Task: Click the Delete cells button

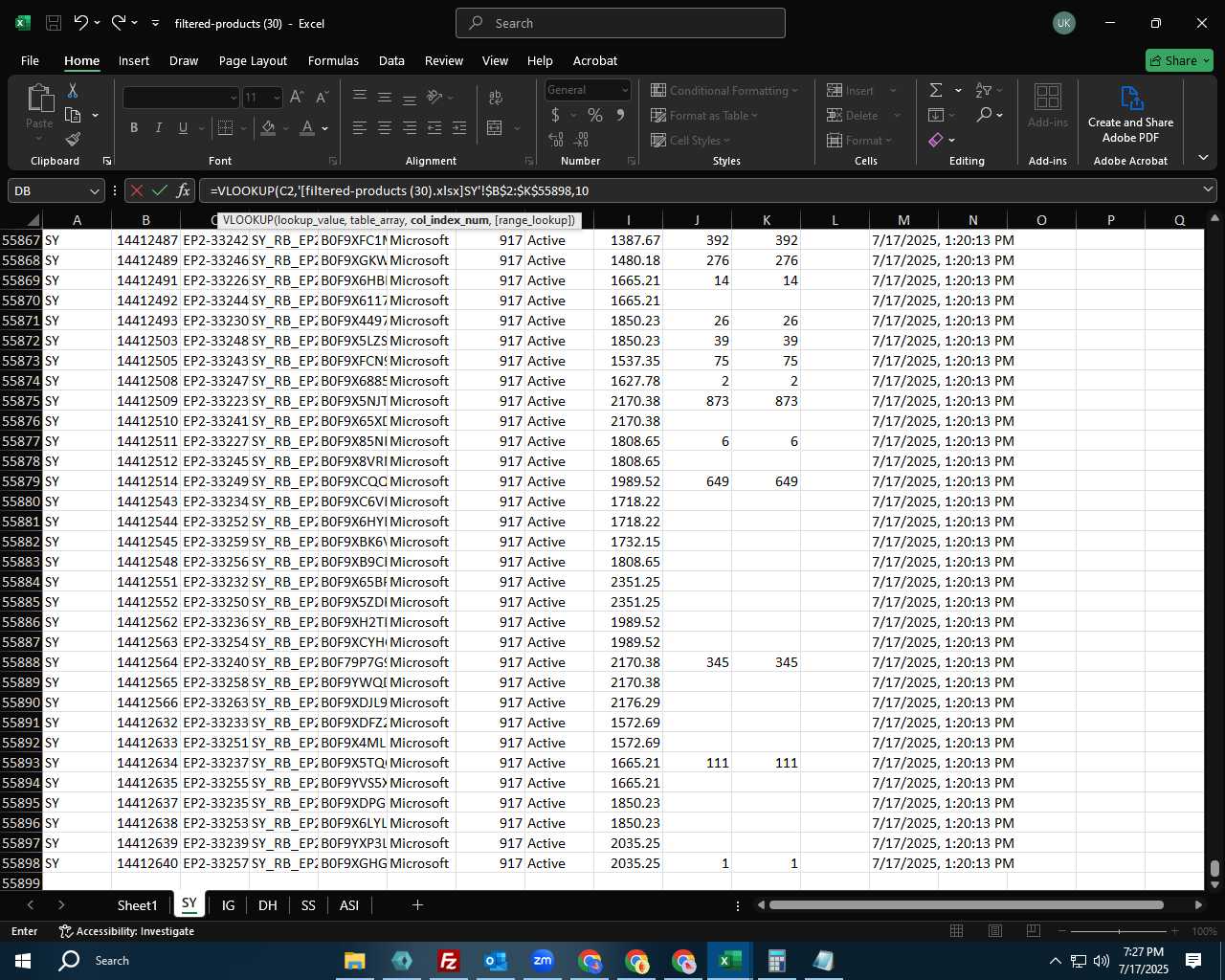Action: pos(864,115)
